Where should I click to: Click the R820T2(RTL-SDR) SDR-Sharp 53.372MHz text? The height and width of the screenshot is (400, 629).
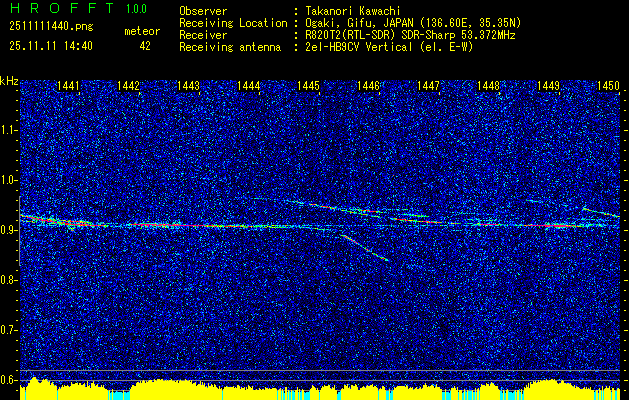pos(409,35)
